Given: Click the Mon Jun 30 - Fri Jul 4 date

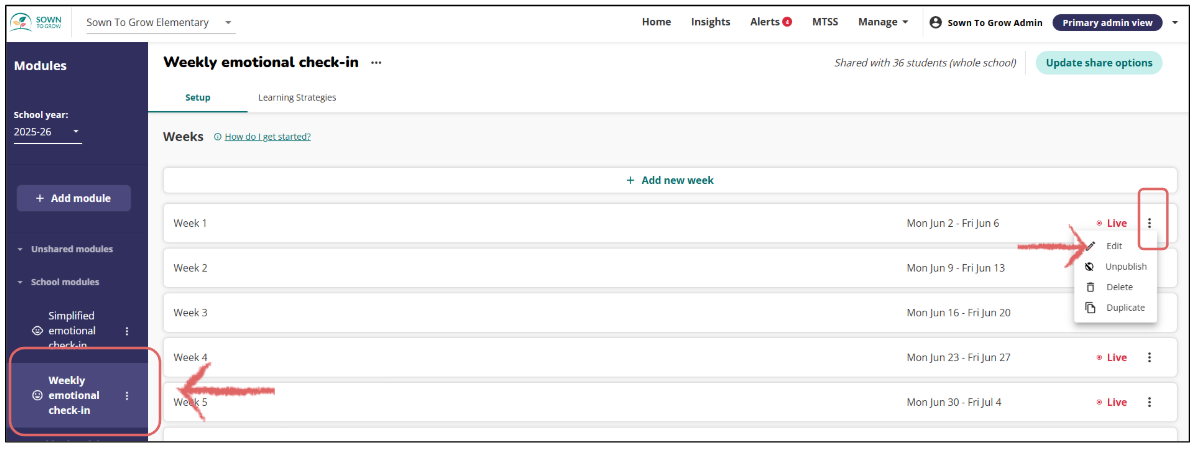Looking at the screenshot, I should pyautogui.click(x=956, y=402).
